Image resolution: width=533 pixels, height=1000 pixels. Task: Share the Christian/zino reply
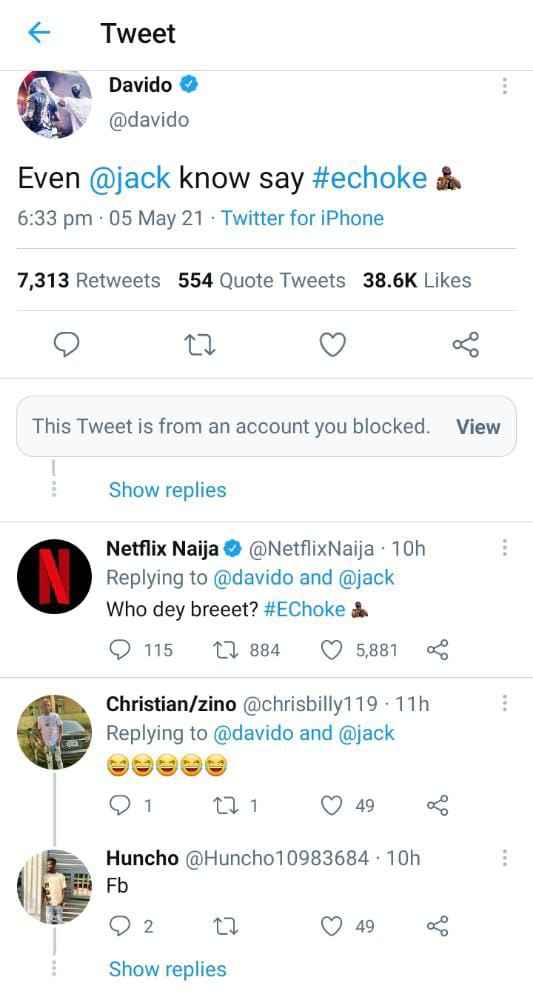(x=437, y=805)
